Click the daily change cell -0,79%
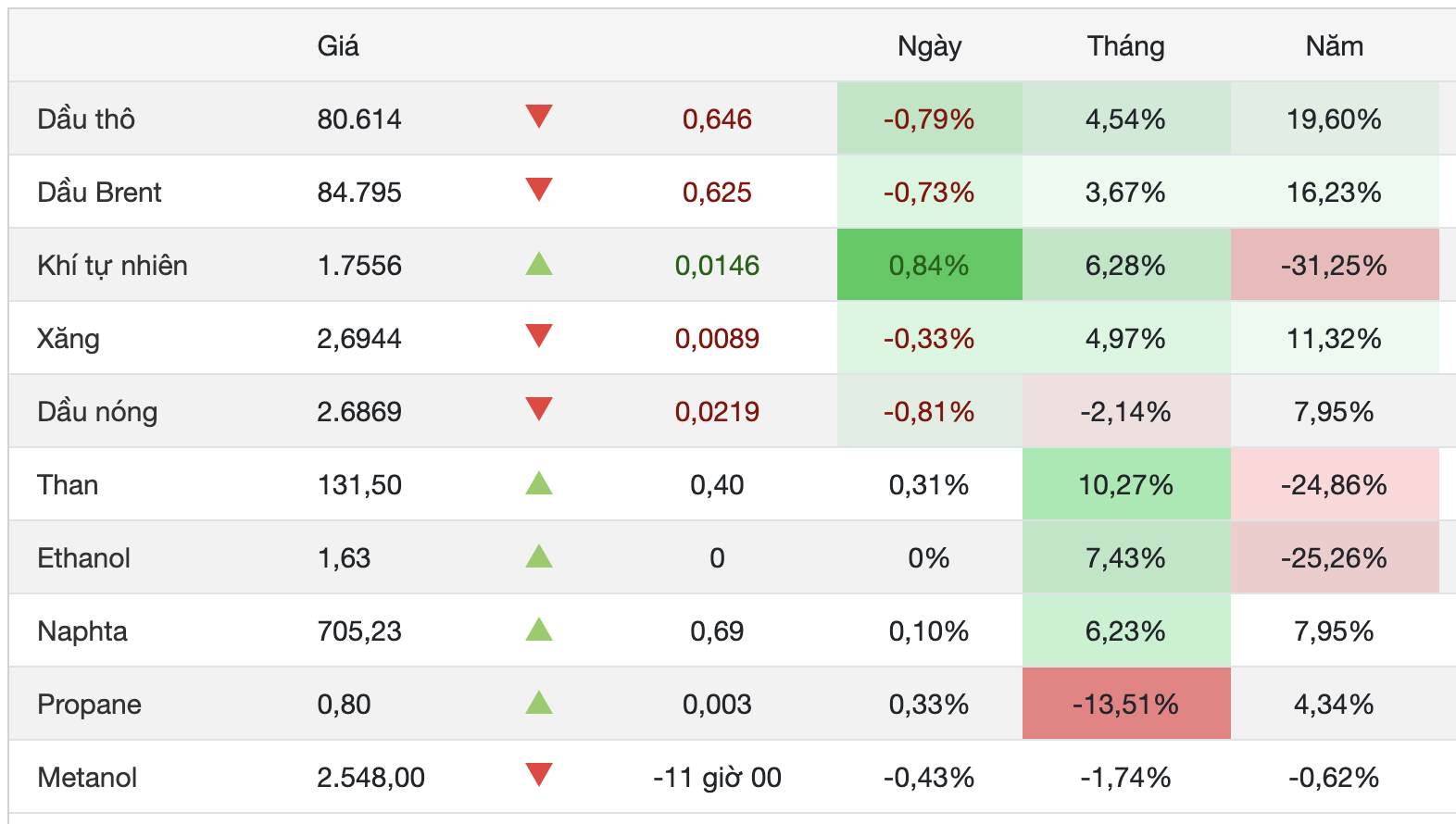The height and width of the screenshot is (824, 1456). (x=929, y=119)
